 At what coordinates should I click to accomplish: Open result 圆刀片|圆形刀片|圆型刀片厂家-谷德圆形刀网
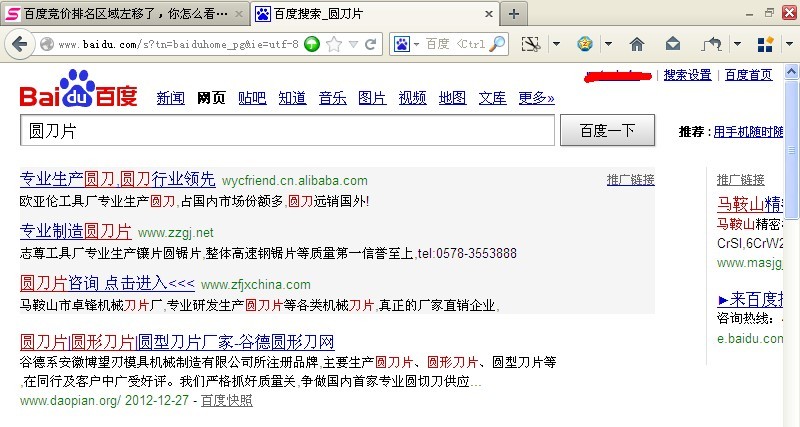(177, 341)
